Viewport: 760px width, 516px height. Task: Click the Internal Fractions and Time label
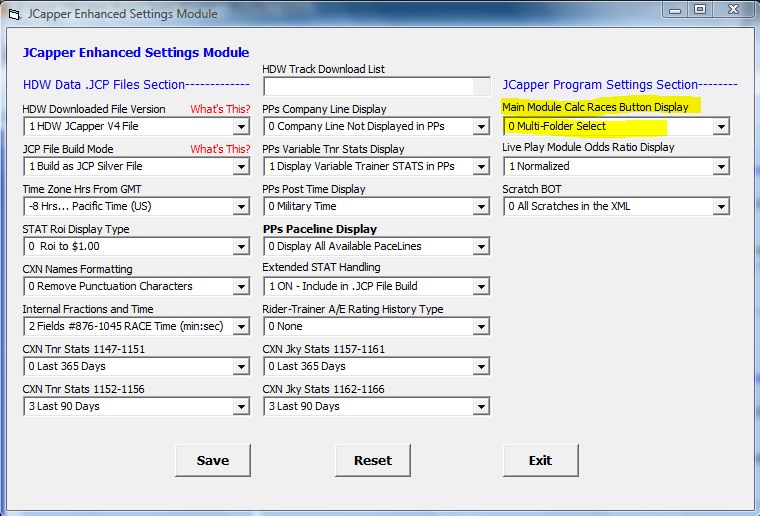(x=88, y=309)
